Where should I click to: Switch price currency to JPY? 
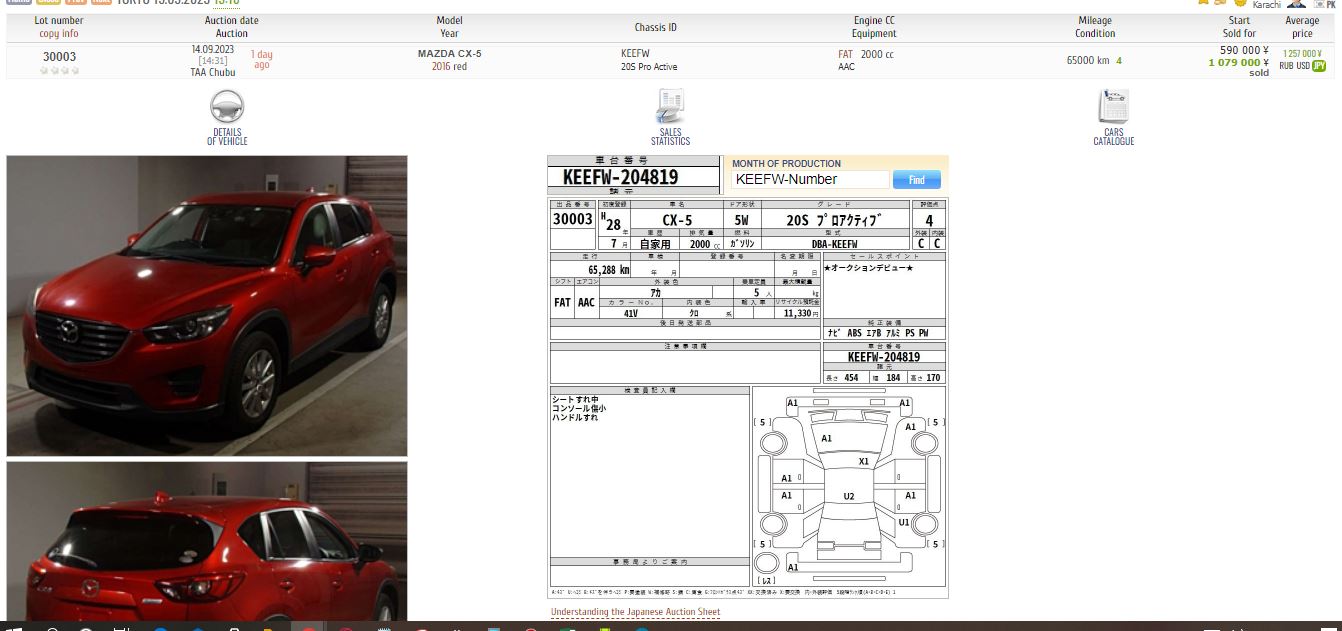click(x=1319, y=66)
